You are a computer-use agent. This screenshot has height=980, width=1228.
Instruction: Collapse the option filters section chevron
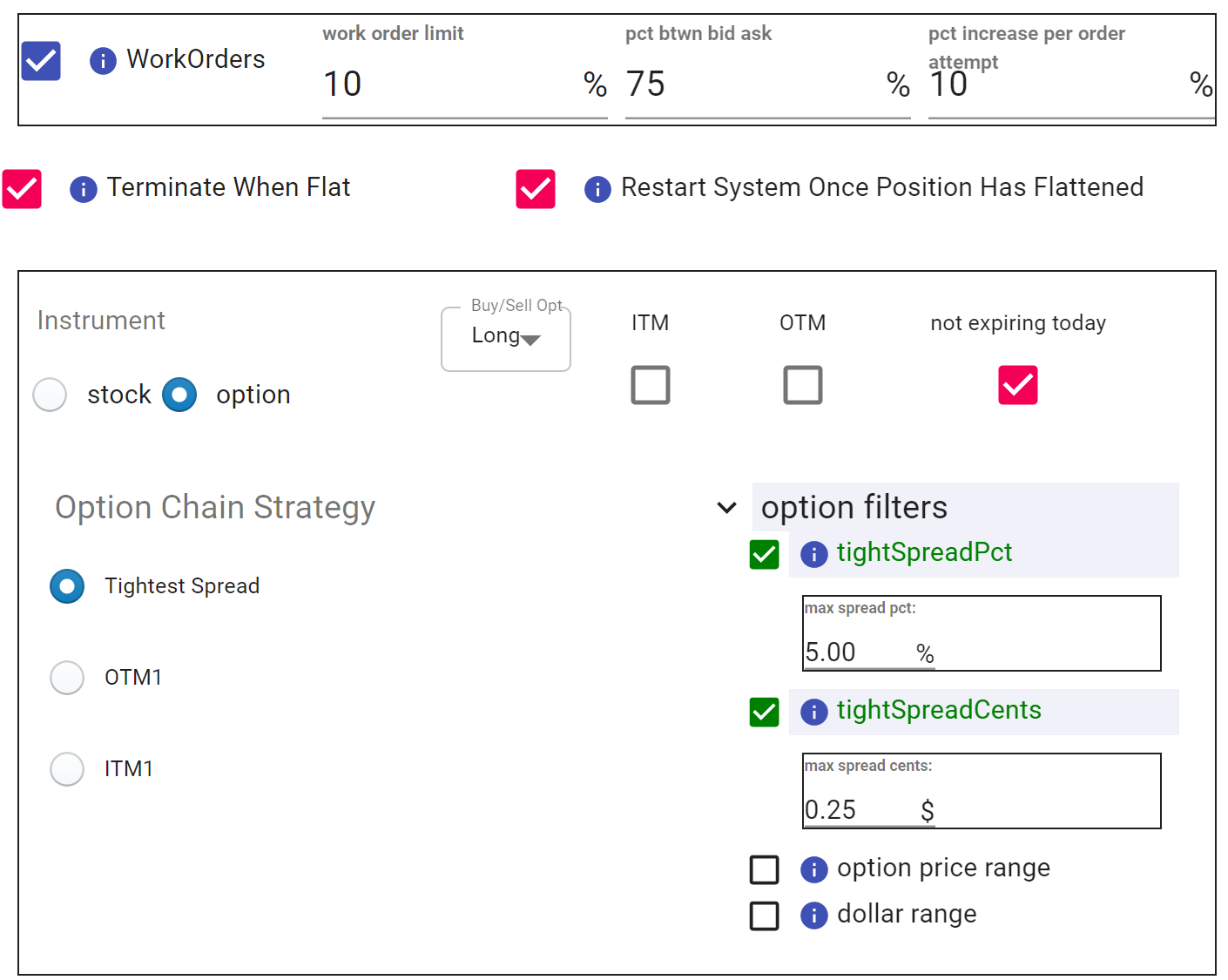point(726,508)
